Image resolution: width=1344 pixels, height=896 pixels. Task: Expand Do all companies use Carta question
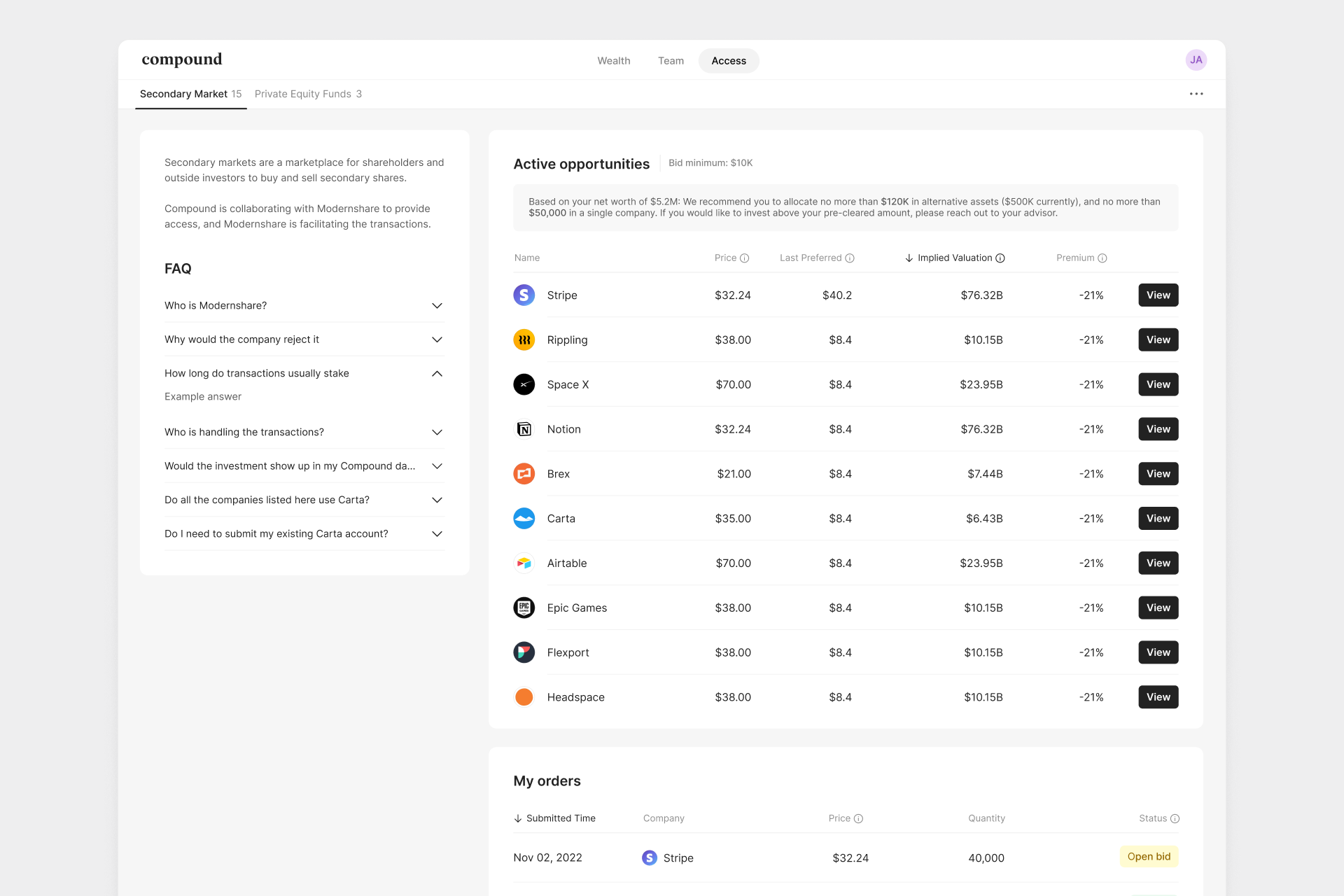pyautogui.click(x=304, y=500)
